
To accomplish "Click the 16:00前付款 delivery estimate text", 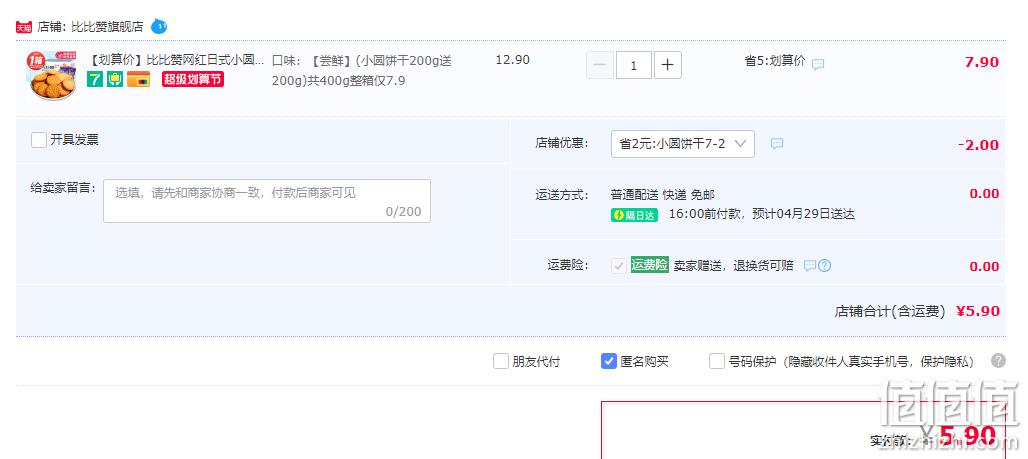I will tap(762, 214).
